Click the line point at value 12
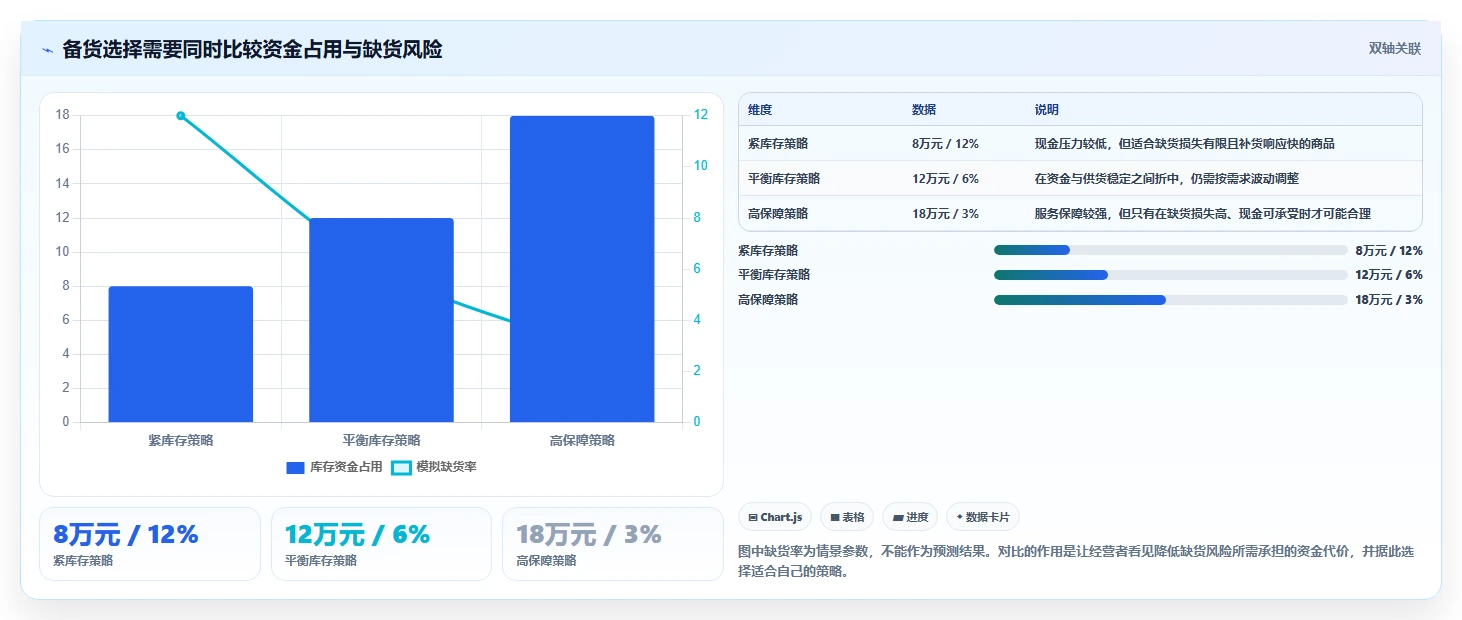 point(181,116)
